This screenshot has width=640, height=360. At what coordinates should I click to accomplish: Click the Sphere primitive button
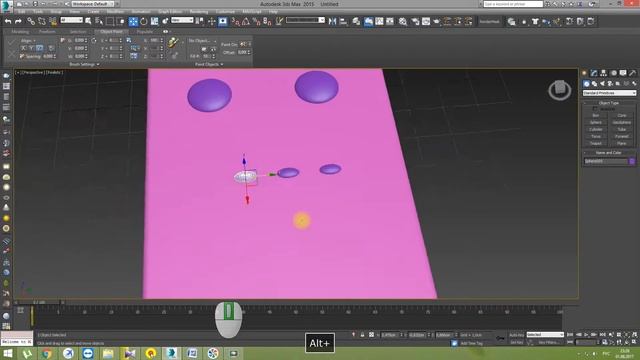pyautogui.click(x=596, y=122)
